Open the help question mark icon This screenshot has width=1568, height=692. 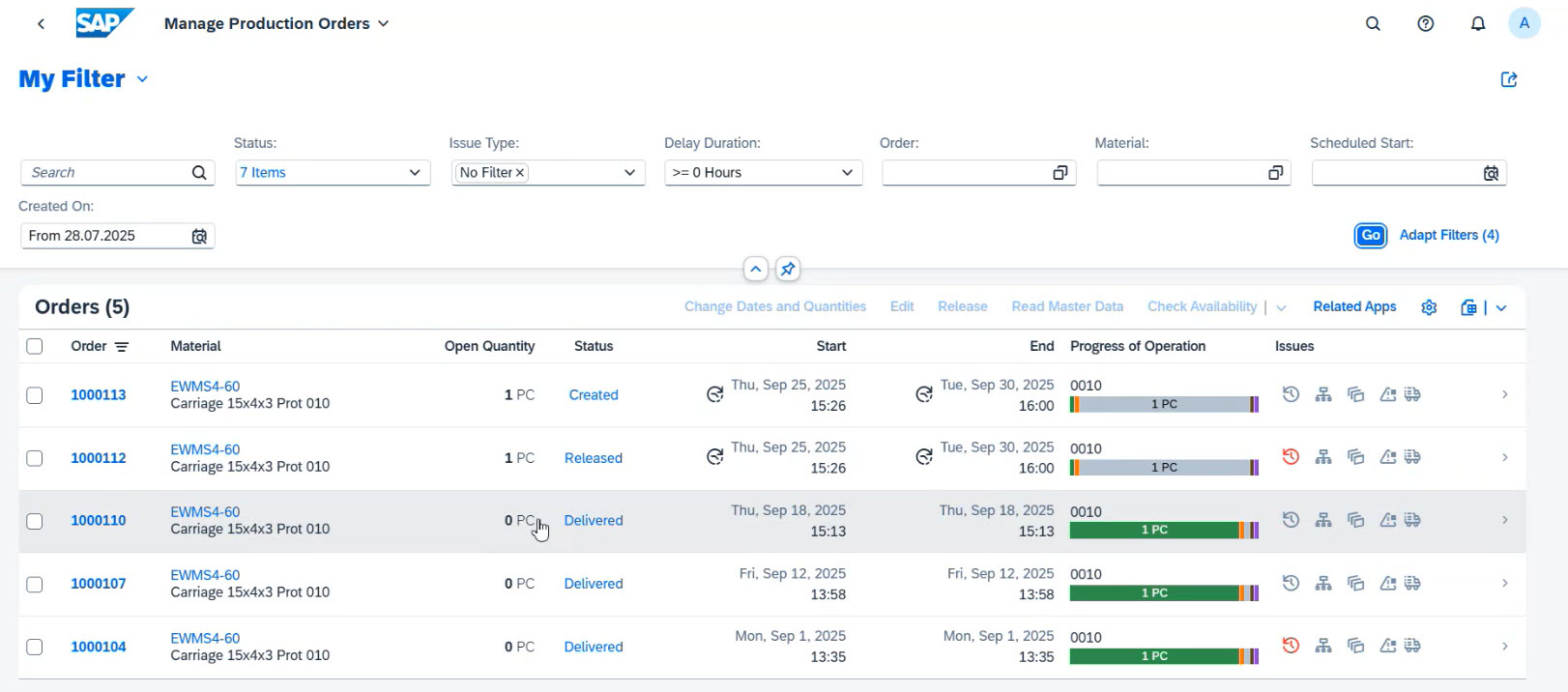pyautogui.click(x=1425, y=24)
